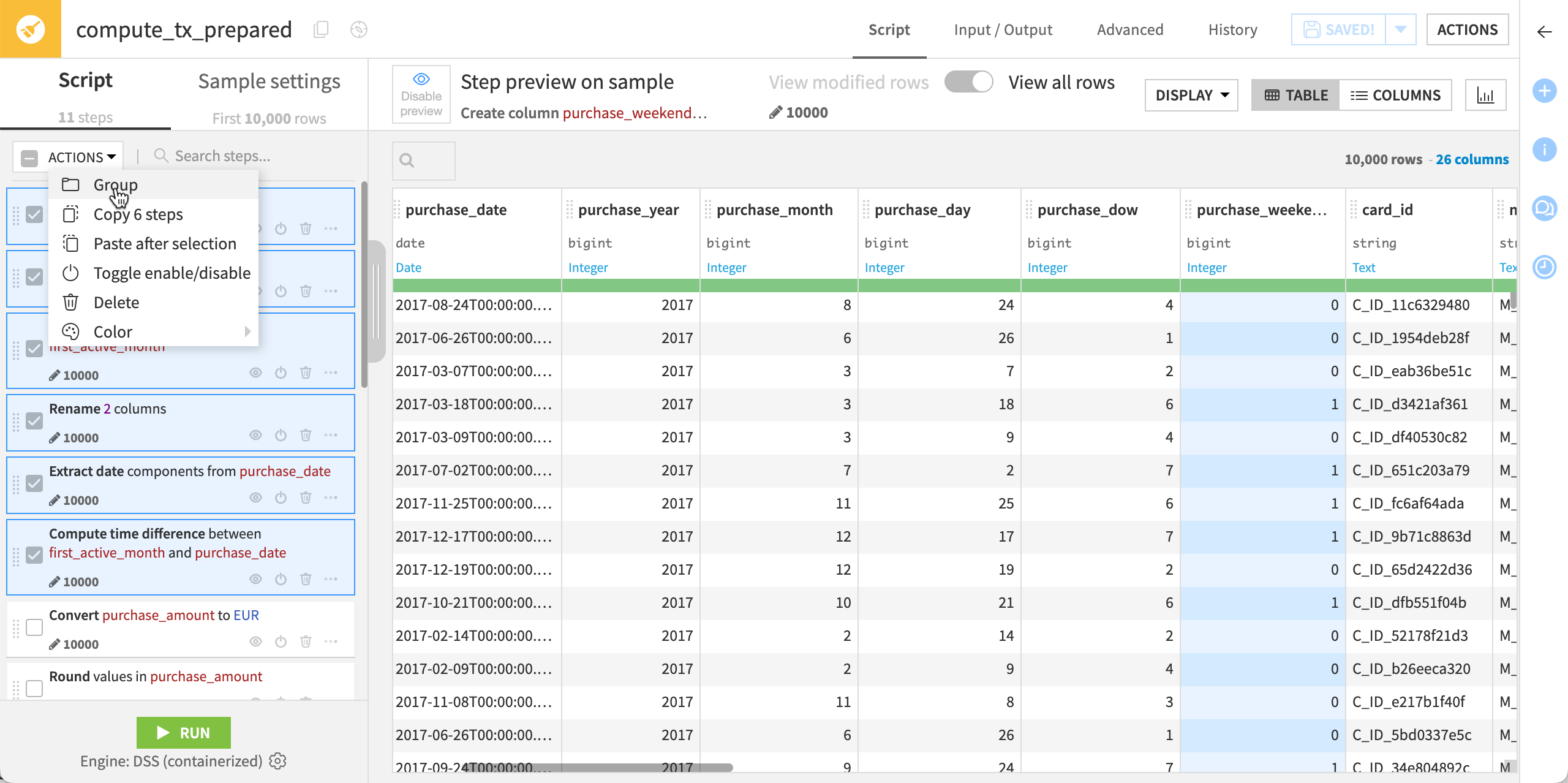Uncheck the Extract date components step checkbox
The height and width of the screenshot is (783, 1568).
[x=34, y=484]
